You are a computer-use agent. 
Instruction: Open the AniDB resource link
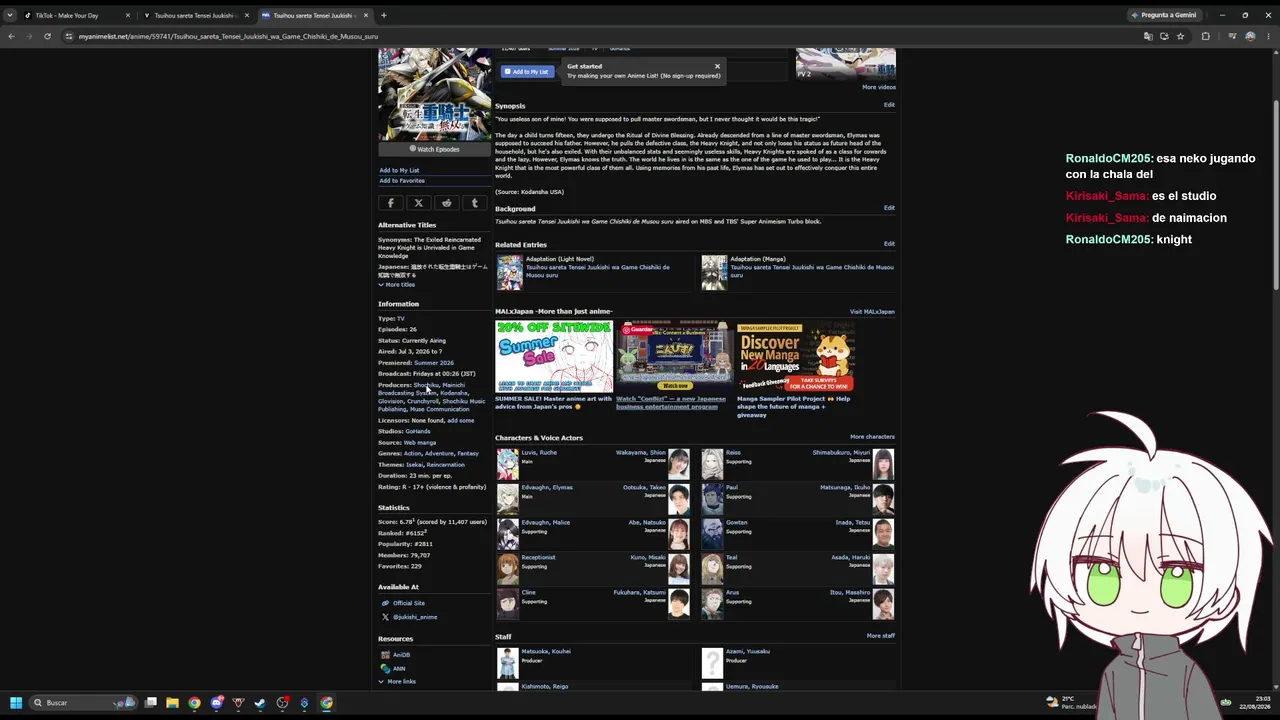[401, 655]
